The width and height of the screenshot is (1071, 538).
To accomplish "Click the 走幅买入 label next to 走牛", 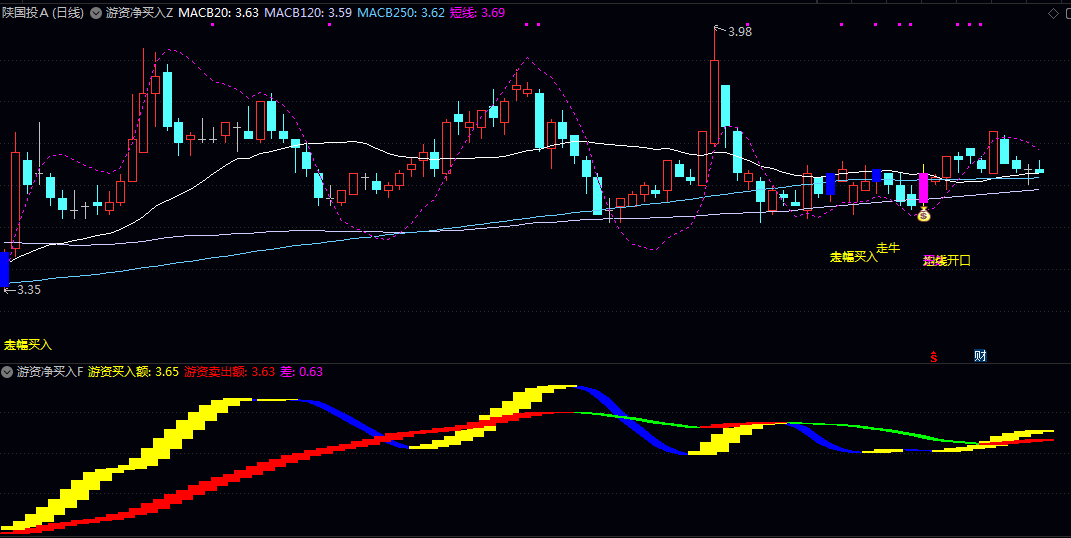I will pyautogui.click(x=854, y=257).
